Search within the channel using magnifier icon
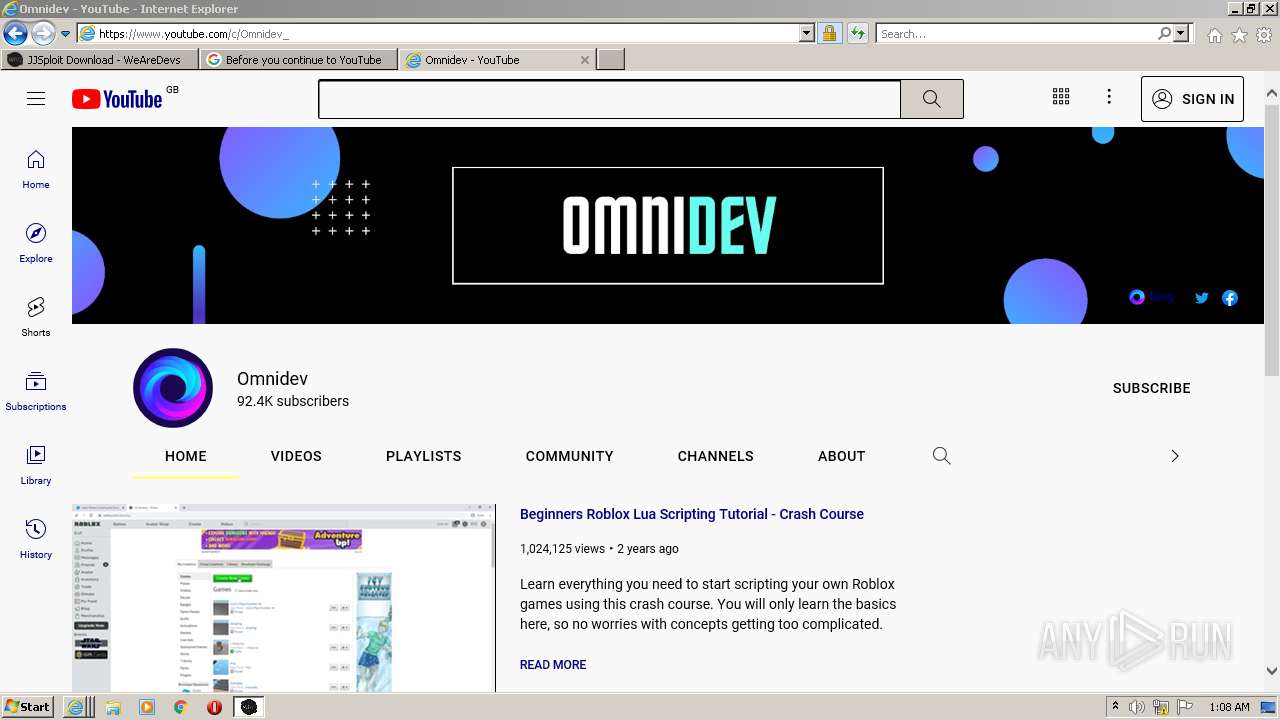Image resolution: width=1280 pixels, height=720 pixels. 941,456
